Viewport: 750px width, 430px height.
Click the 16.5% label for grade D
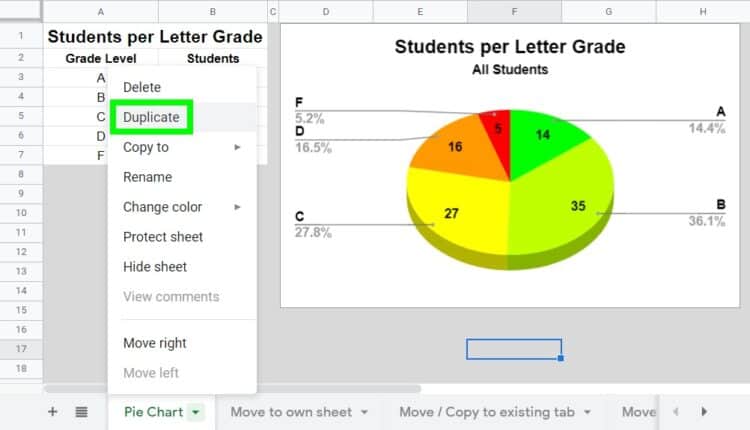coord(313,147)
